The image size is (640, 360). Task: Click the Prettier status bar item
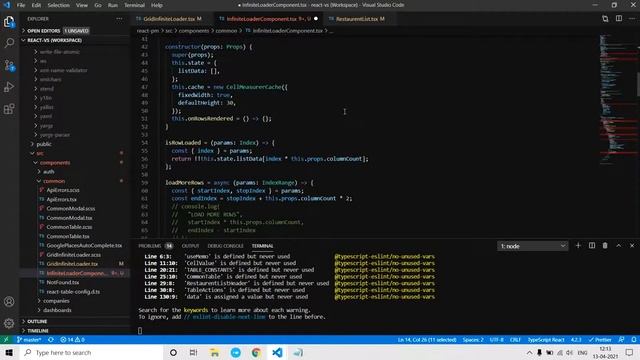(x=600, y=340)
